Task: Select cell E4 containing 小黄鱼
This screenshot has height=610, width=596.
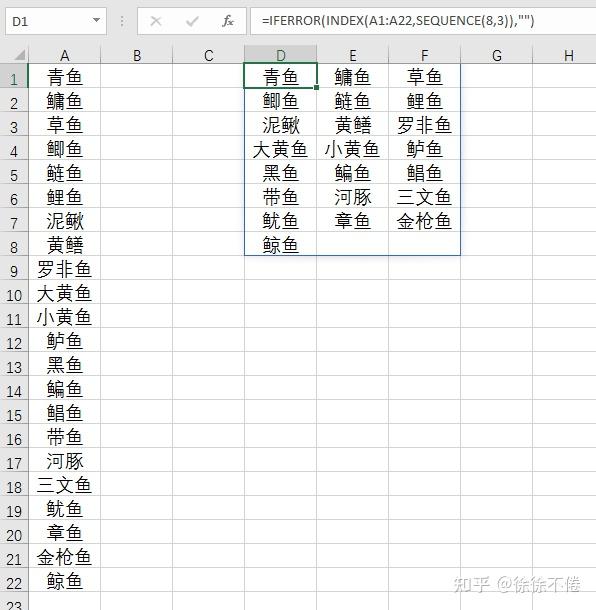Action: (352, 148)
